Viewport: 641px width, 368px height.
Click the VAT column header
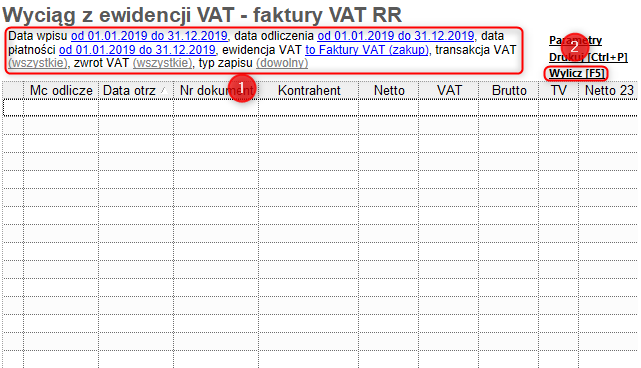449,90
